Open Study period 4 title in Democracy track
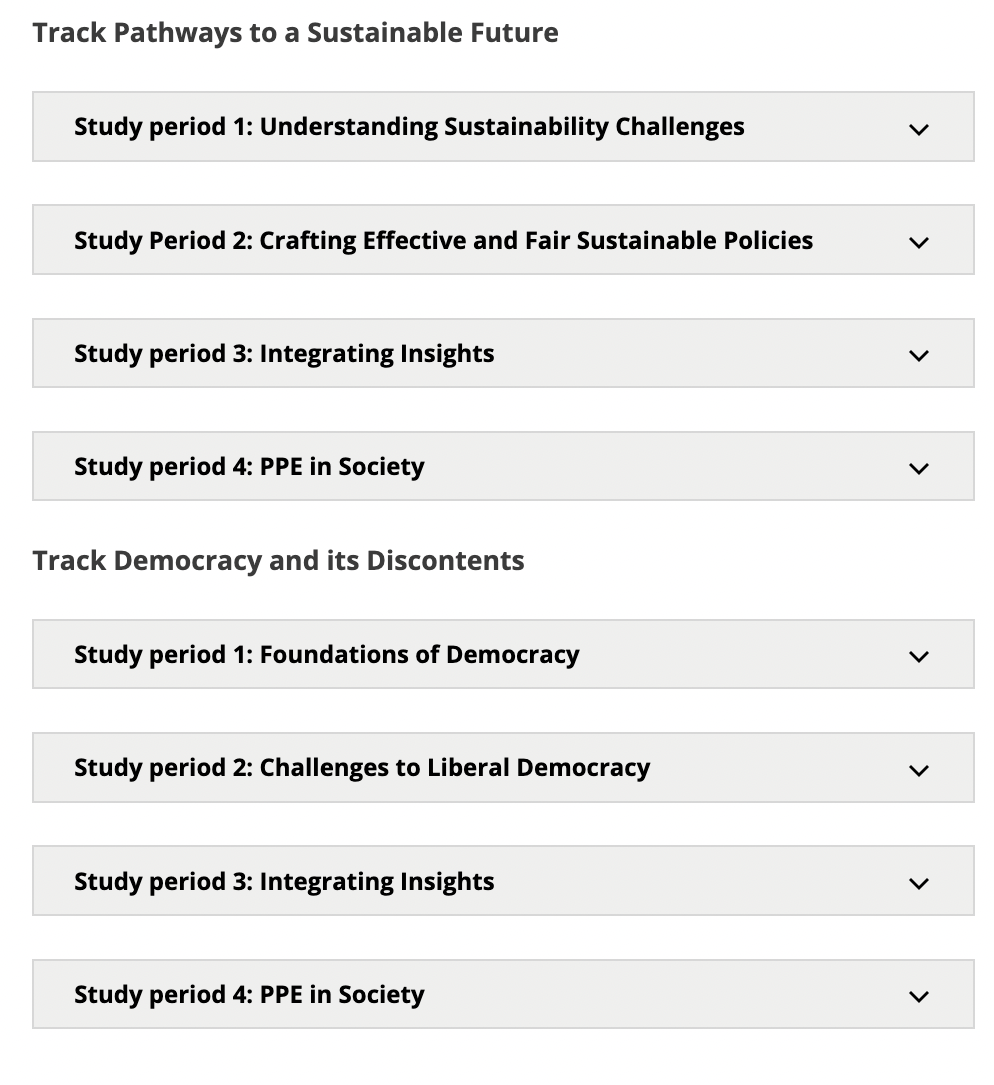 (x=249, y=994)
